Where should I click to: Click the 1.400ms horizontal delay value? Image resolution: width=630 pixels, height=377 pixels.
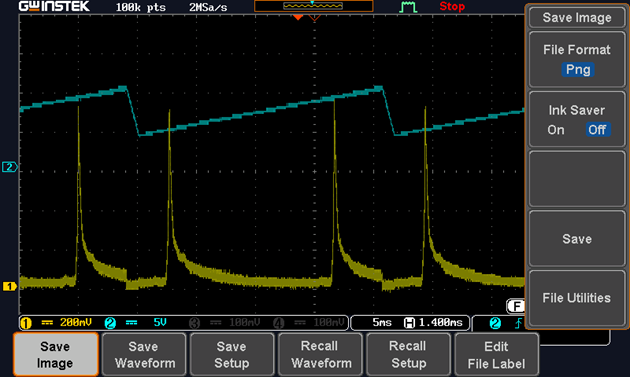coord(441,322)
